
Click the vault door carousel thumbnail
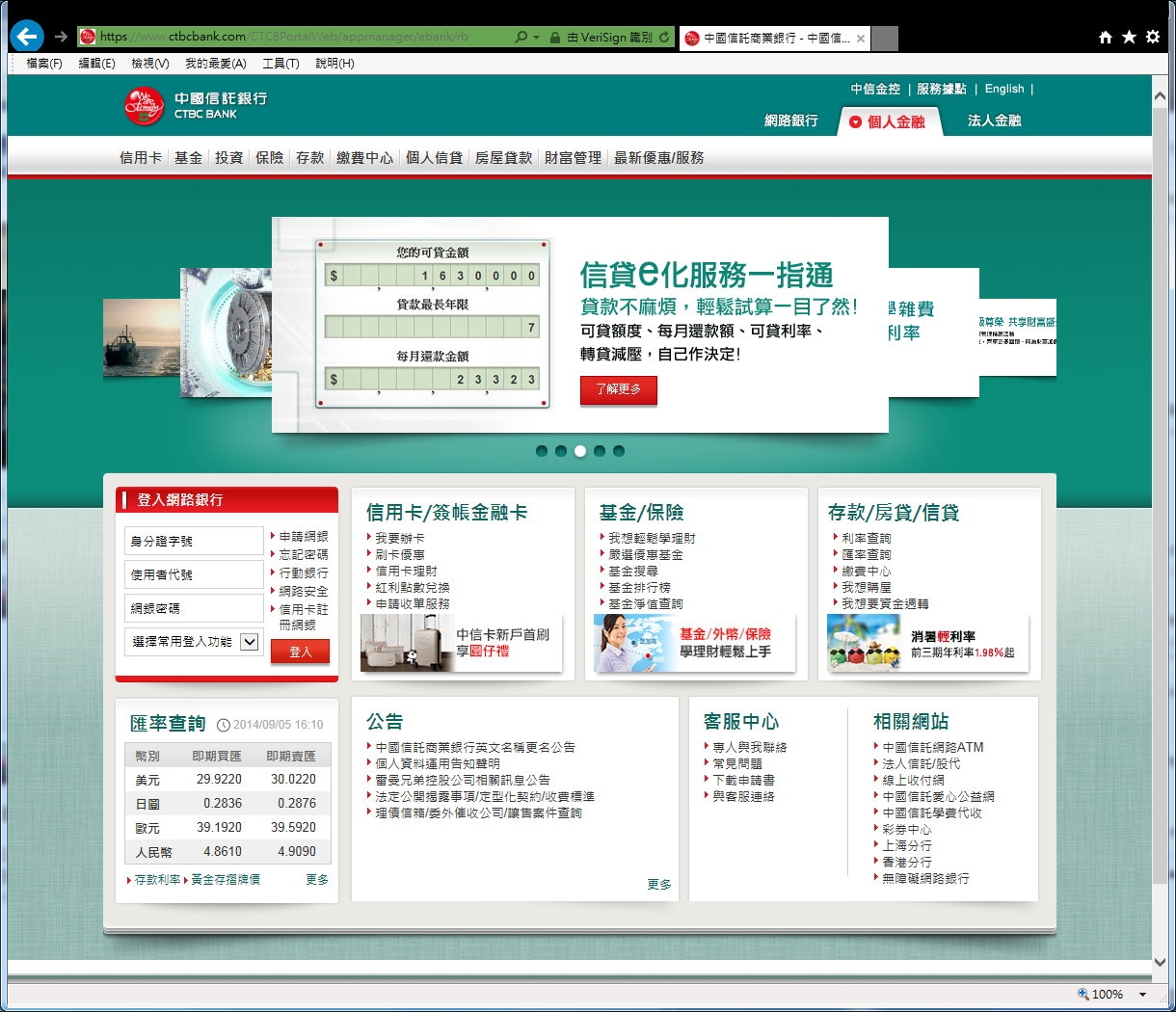[226, 333]
